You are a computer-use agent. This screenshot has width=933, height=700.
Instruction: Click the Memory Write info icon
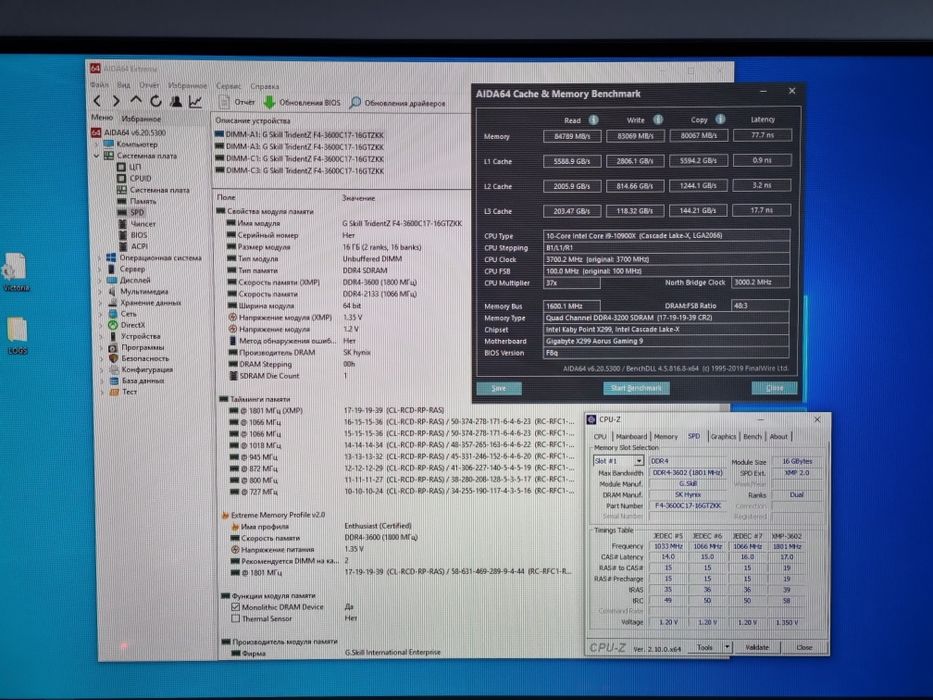pos(658,120)
